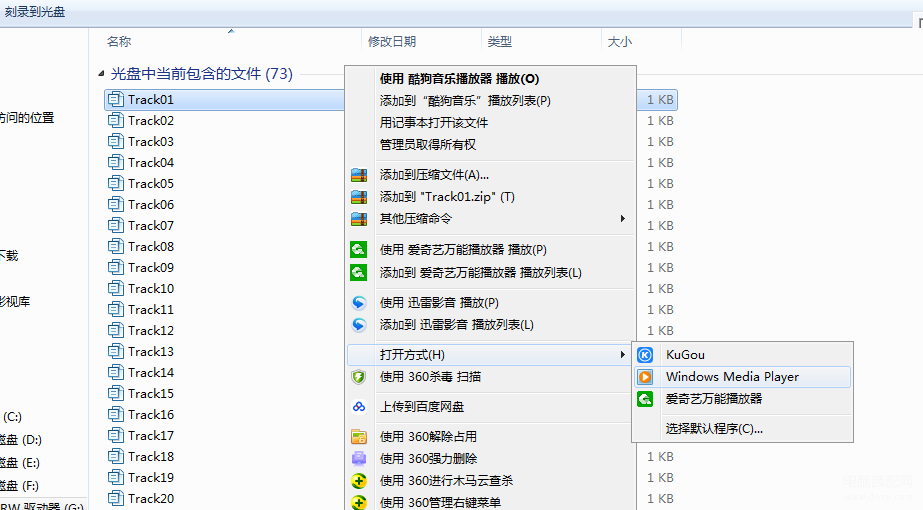Click the Track01 file icon
The image size is (923, 510).
[116, 100]
